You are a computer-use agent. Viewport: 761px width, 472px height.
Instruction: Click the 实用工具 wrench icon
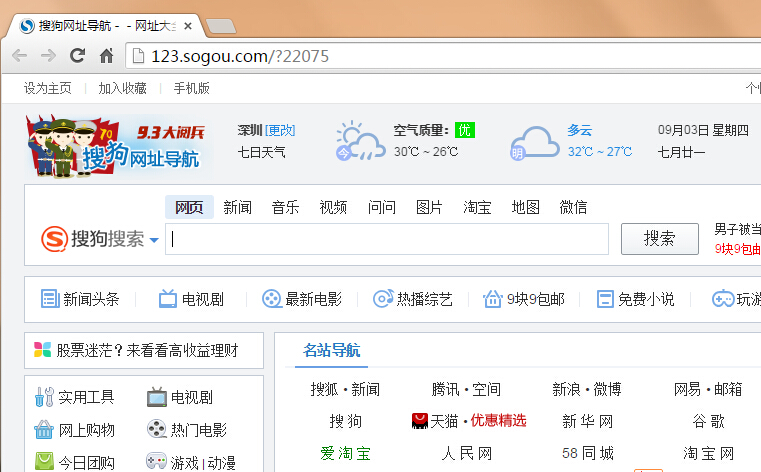44,397
